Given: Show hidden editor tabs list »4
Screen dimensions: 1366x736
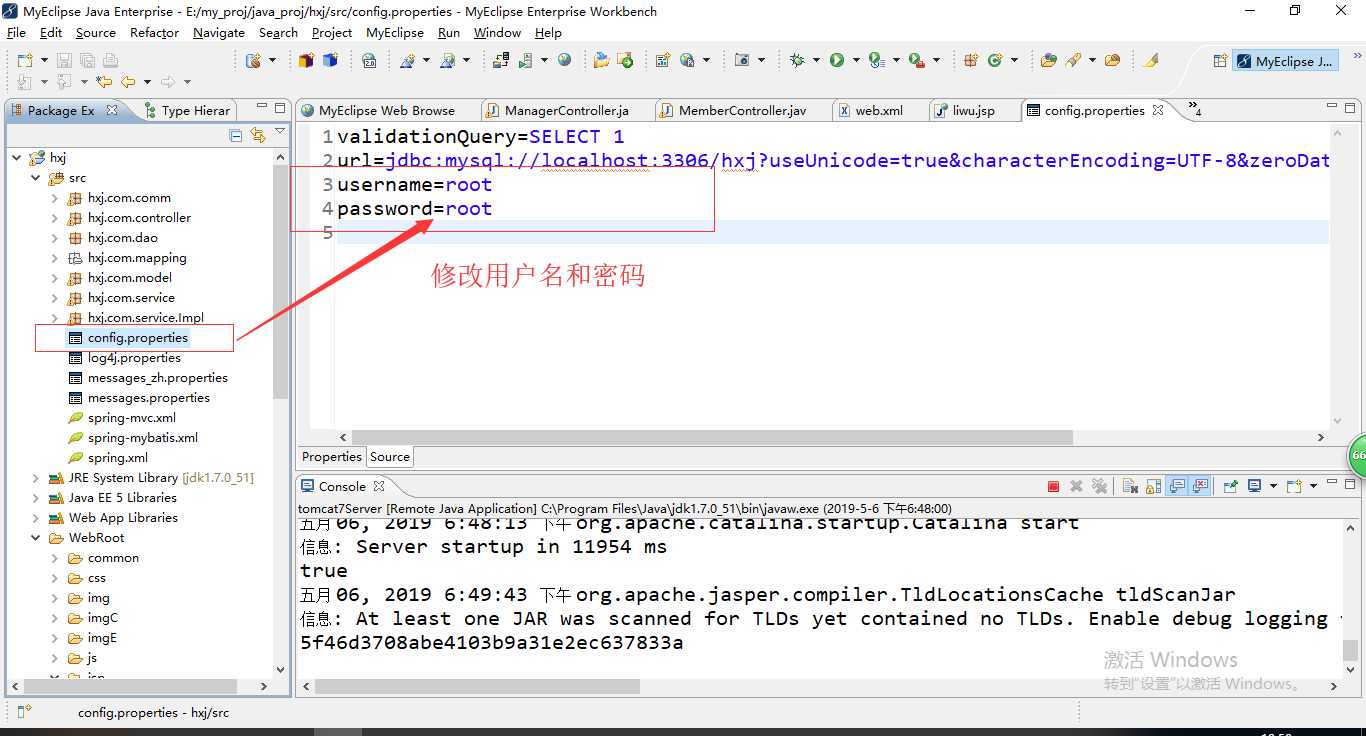Looking at the screenshot, I should tap(1195, 110).
